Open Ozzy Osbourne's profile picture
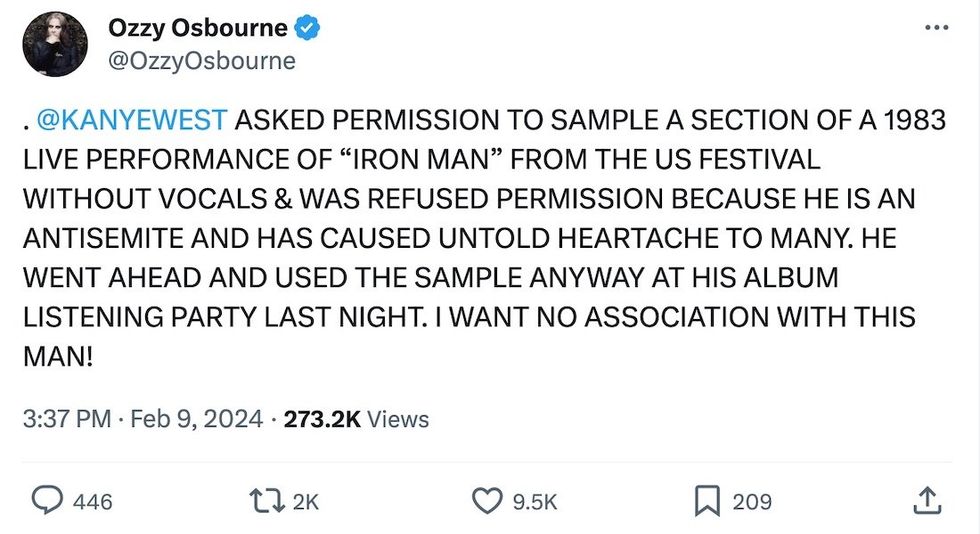 55,44
